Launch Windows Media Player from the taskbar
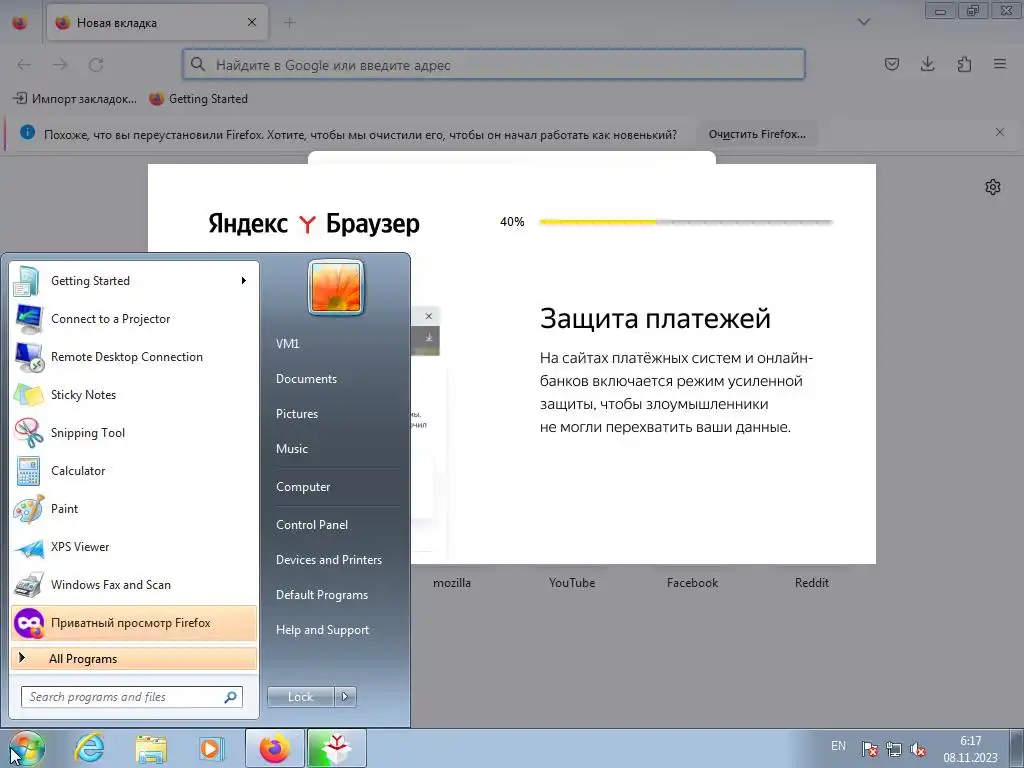The height and width of the screenshot is (768, 1024). pyautogui.click(x=212, y=748)
